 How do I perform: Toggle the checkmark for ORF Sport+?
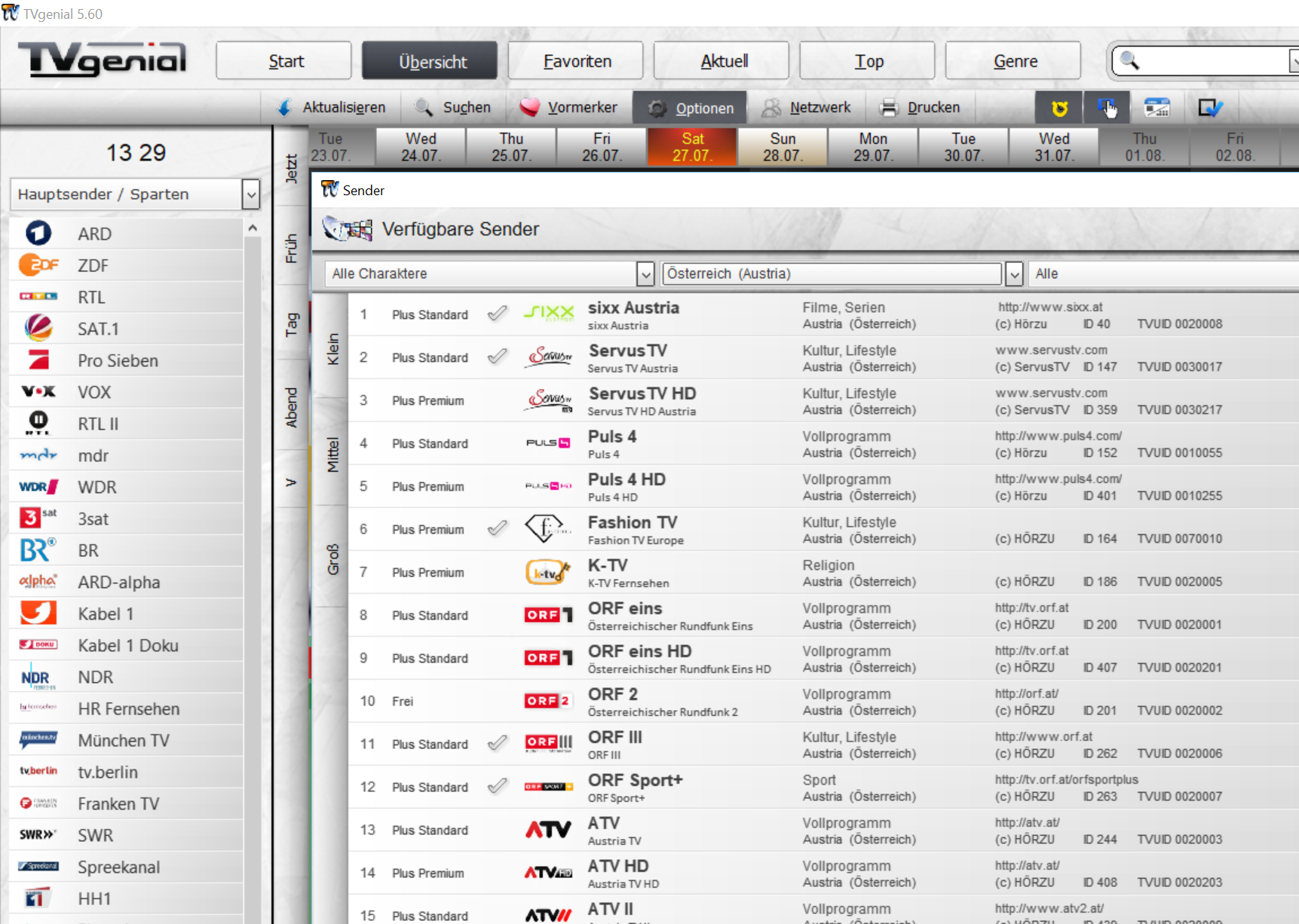497,786
